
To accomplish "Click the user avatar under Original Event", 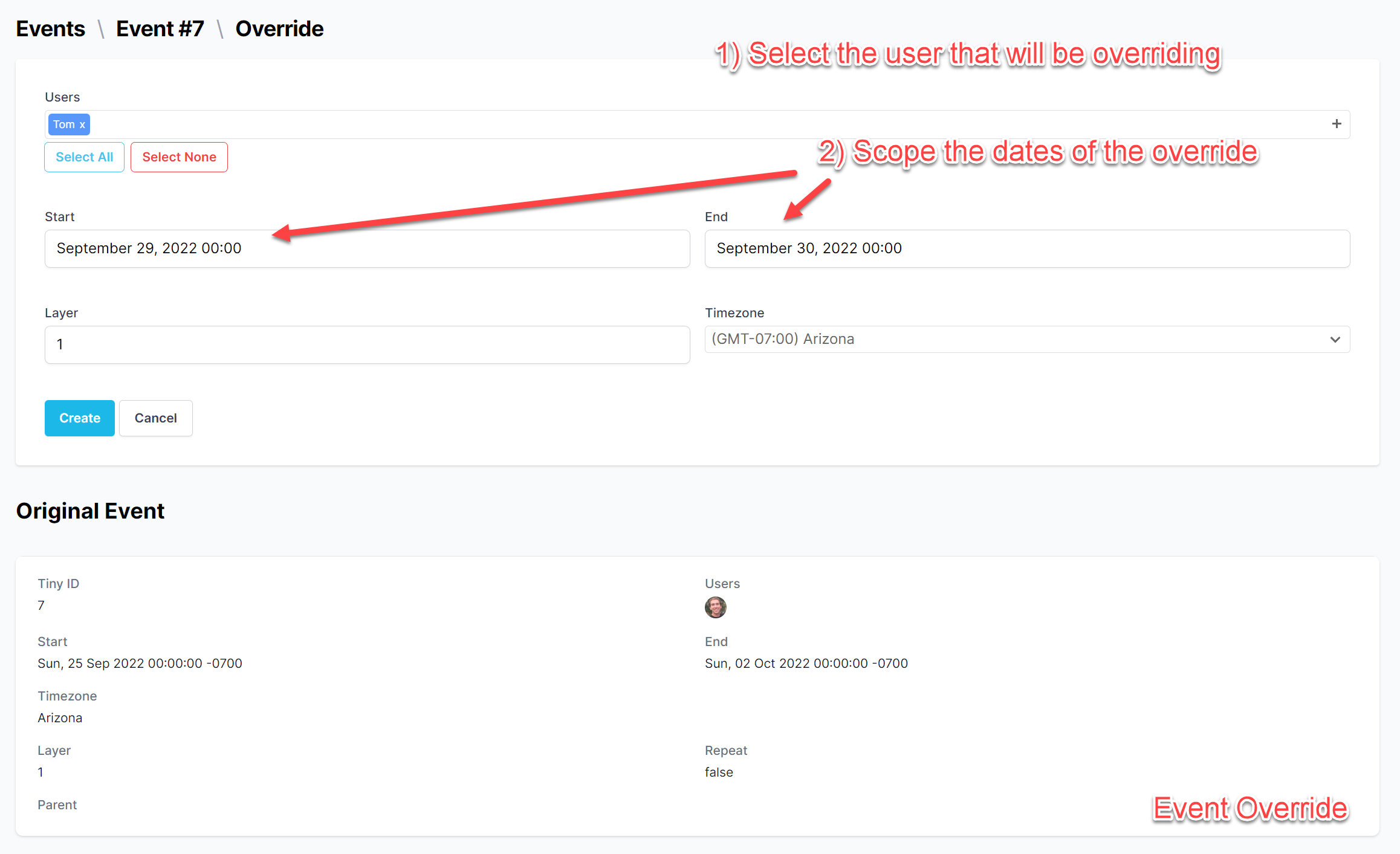I will click(x=715, y=607).
